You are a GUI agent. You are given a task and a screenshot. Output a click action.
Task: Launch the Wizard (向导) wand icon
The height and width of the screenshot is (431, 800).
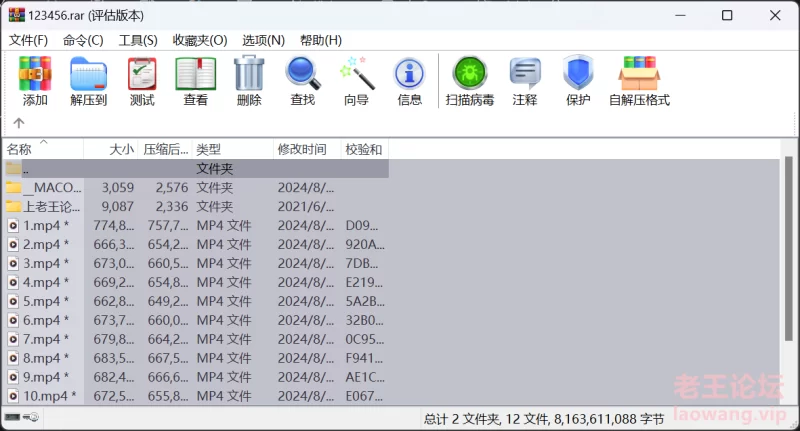(x=356, y=74)
